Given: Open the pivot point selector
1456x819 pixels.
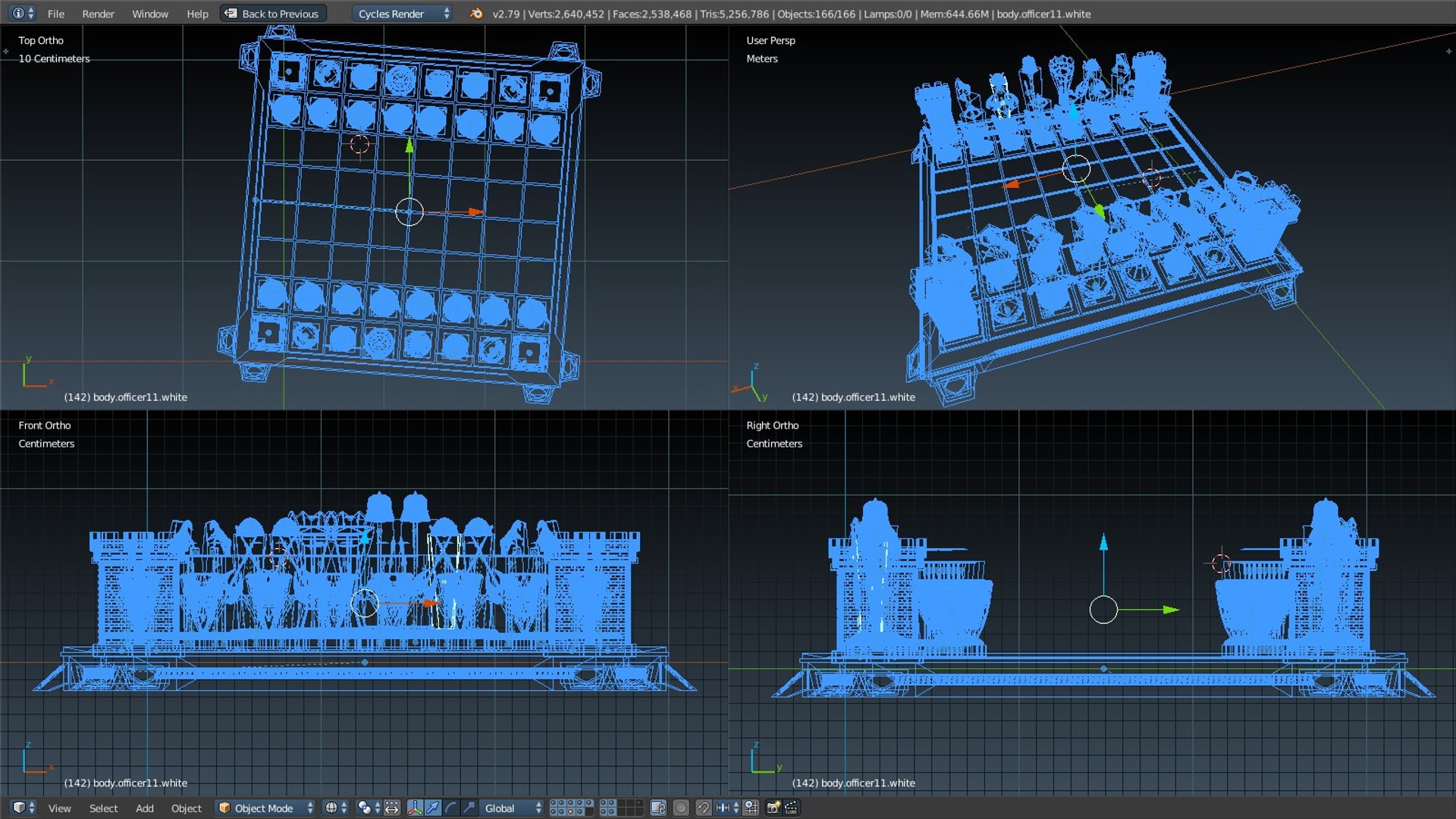Looking at the screenshot, I should point(369,808).
